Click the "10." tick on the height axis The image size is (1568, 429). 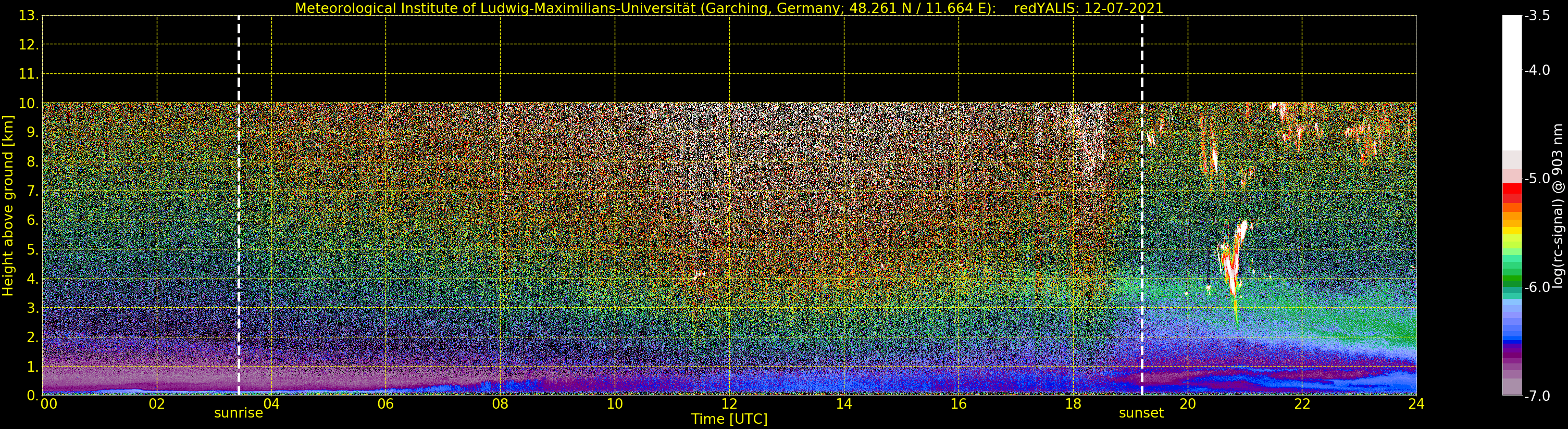point(29,104)
